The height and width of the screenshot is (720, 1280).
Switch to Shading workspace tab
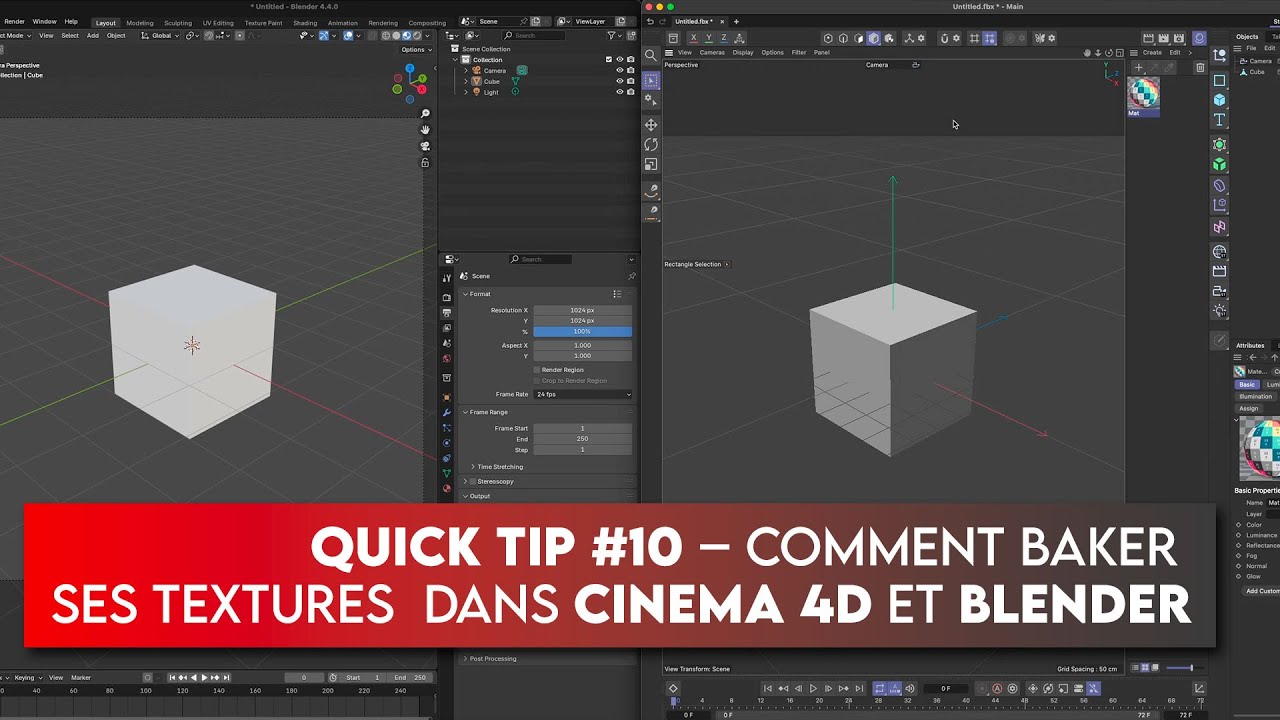coord(305,23)
